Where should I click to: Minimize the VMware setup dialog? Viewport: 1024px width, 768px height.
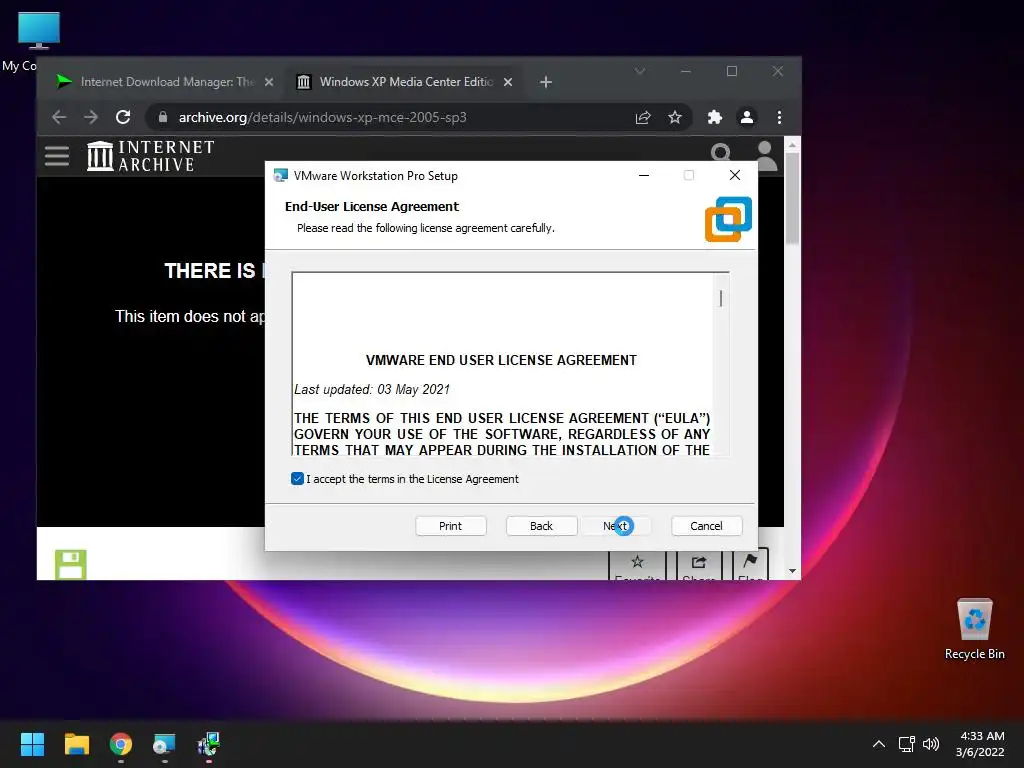(x=644, y=175)
